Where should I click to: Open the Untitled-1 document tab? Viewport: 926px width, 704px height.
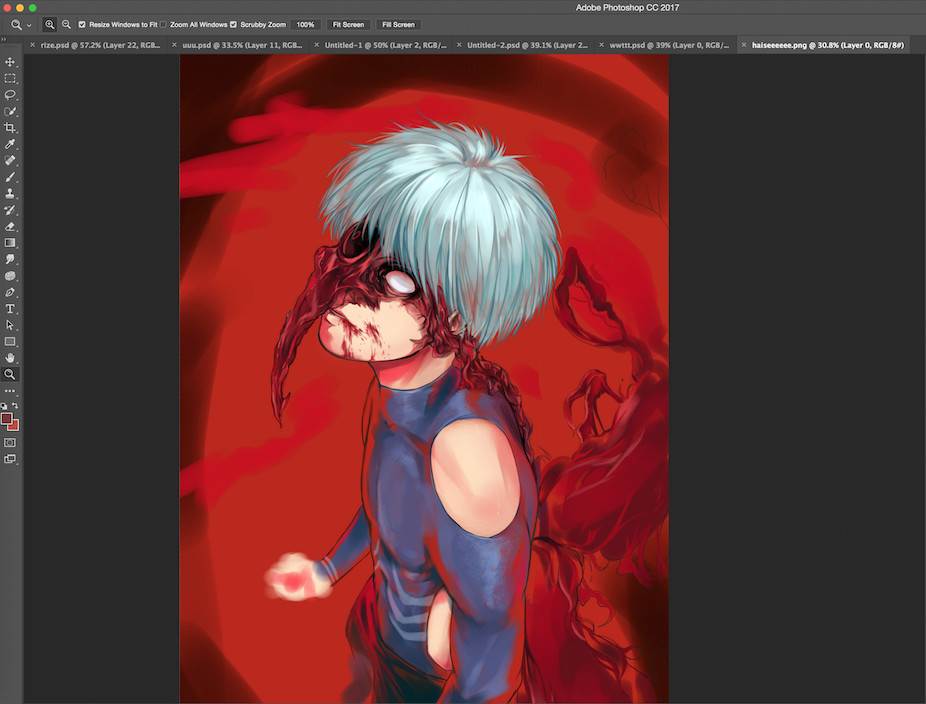(386, 45)
